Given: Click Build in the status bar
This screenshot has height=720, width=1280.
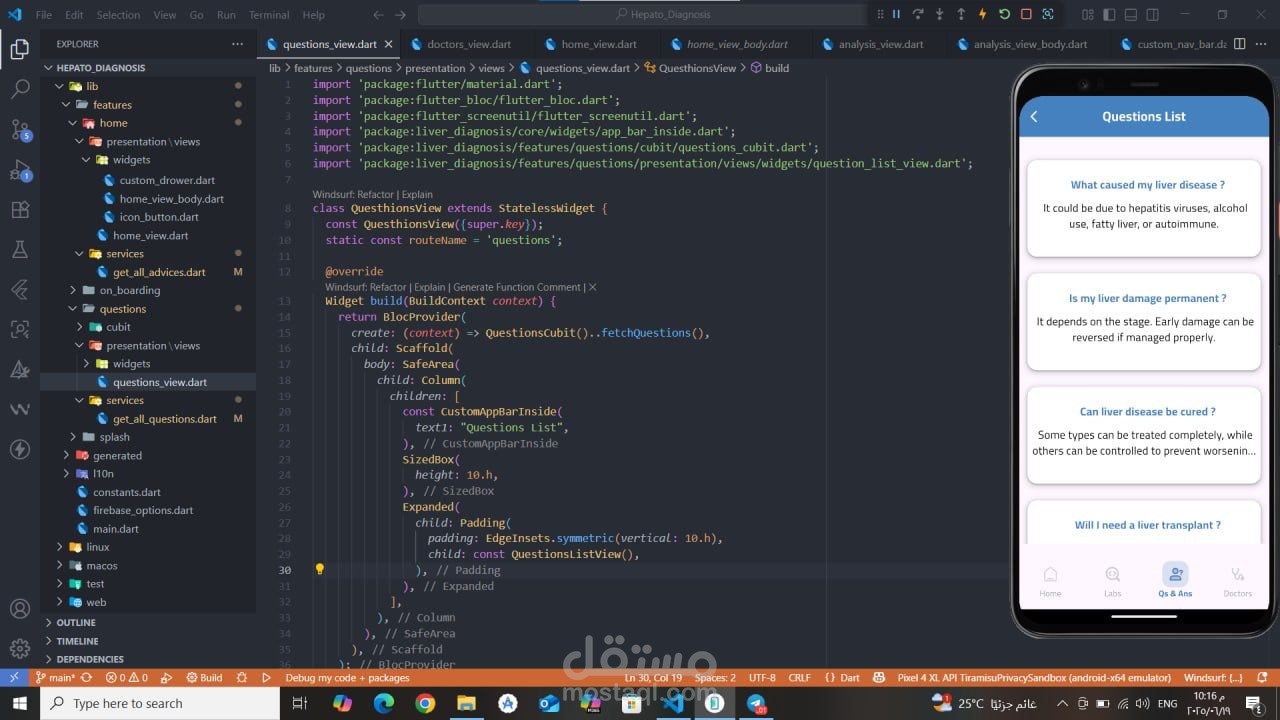Looking at the screenshot, I should pos(204,677).
